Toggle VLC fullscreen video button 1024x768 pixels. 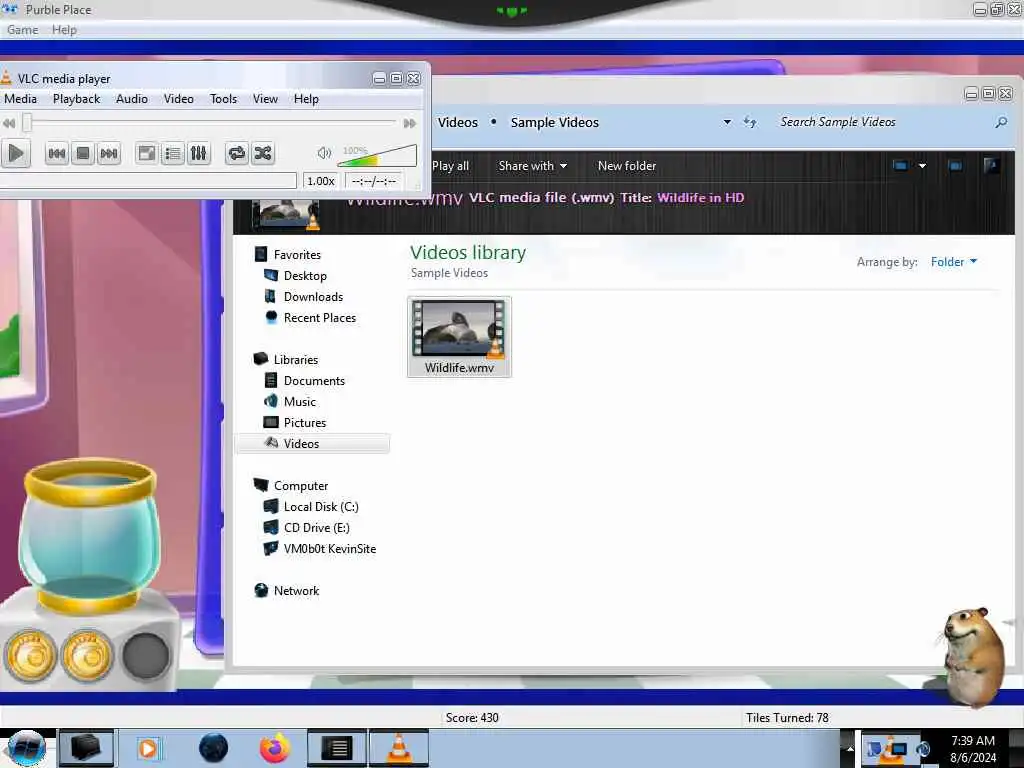point(146,153)
